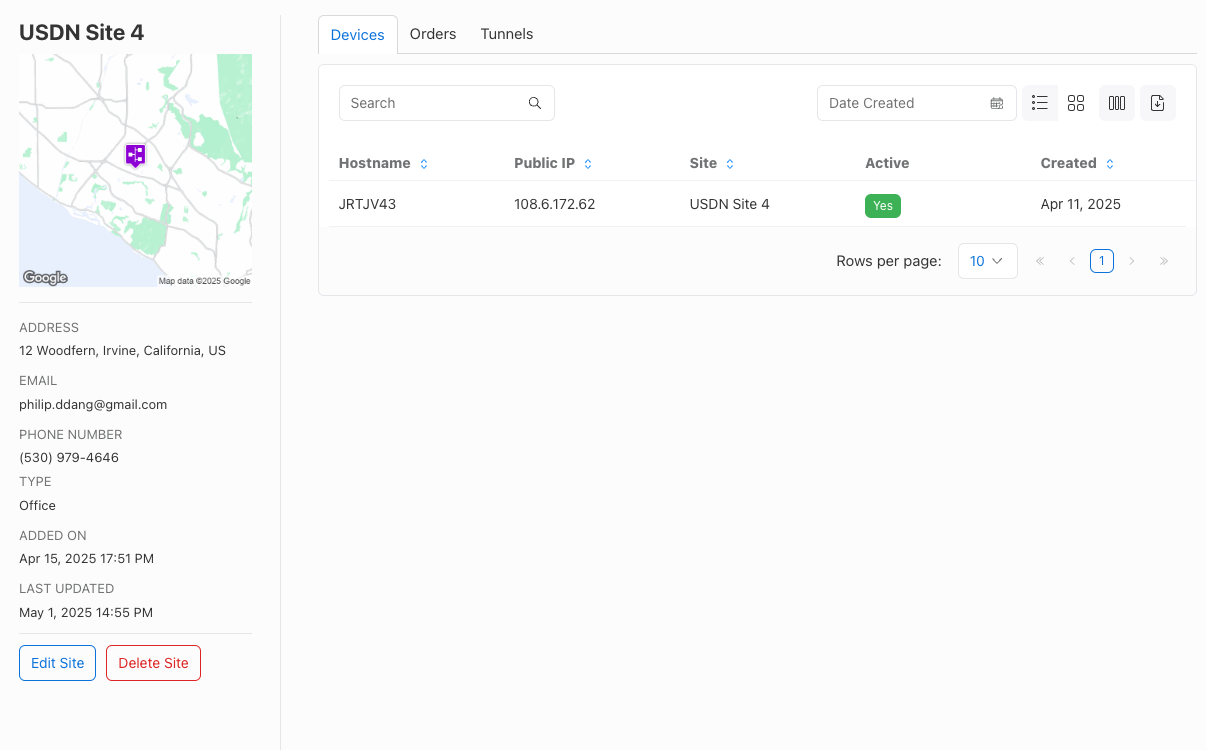Open the column visibility selector

(1117, 103)
